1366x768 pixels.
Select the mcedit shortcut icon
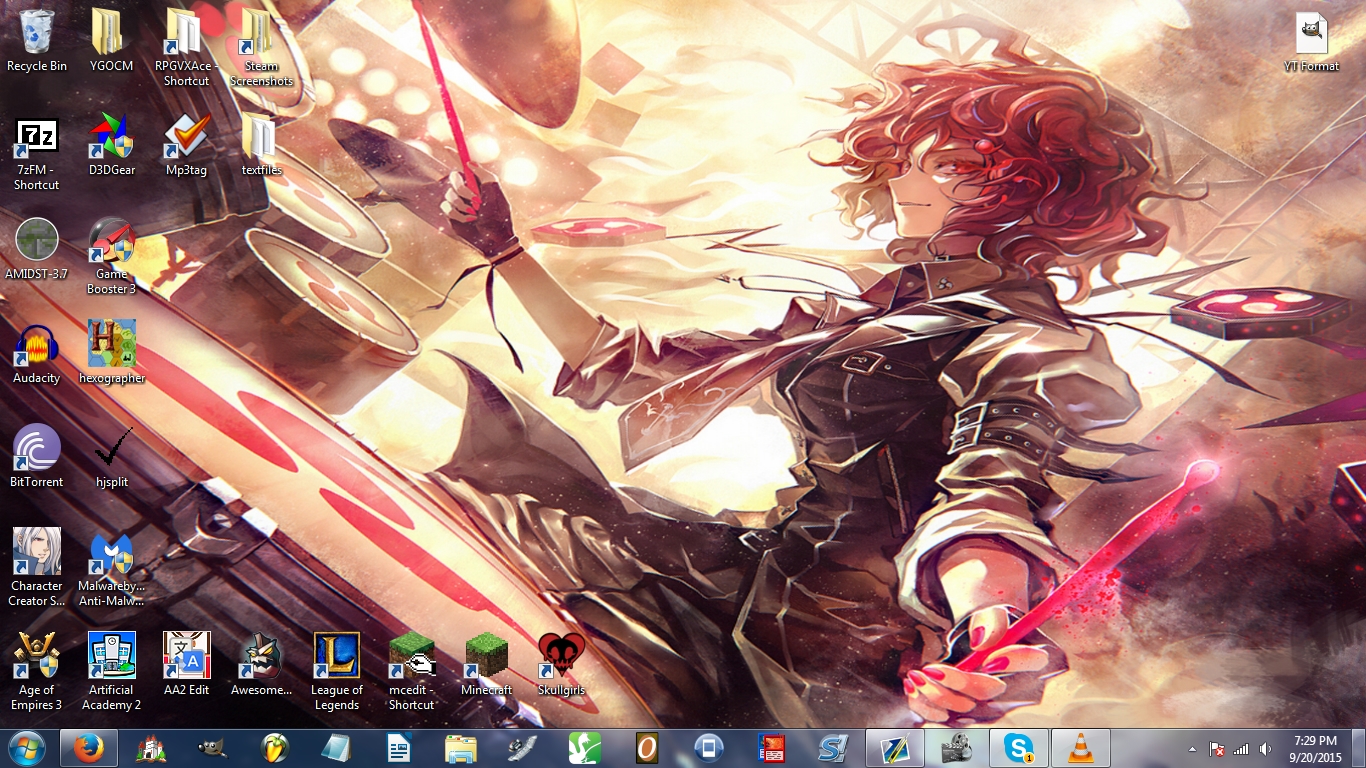click(411, 672)
